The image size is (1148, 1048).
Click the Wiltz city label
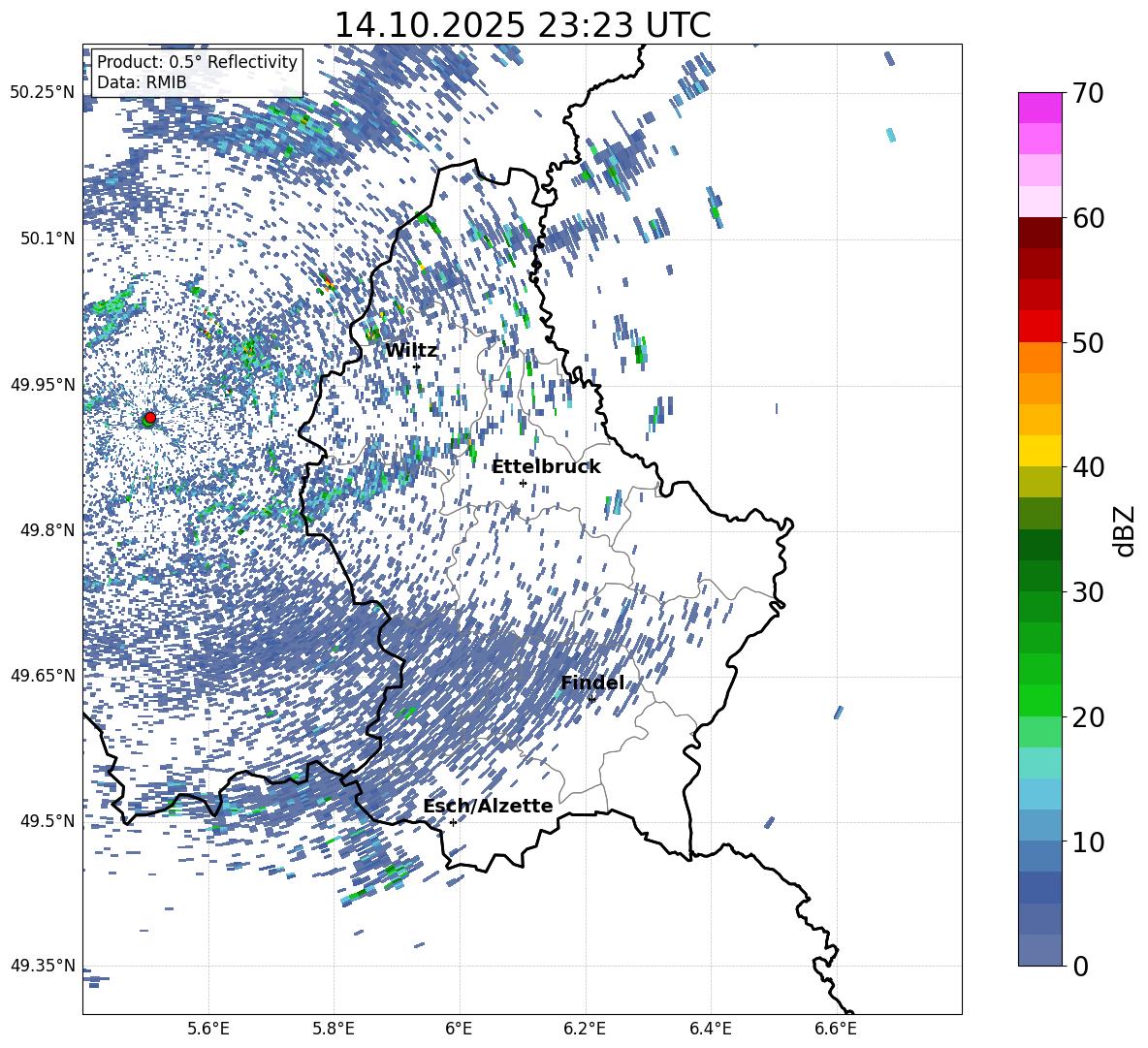tap(411, 351)
